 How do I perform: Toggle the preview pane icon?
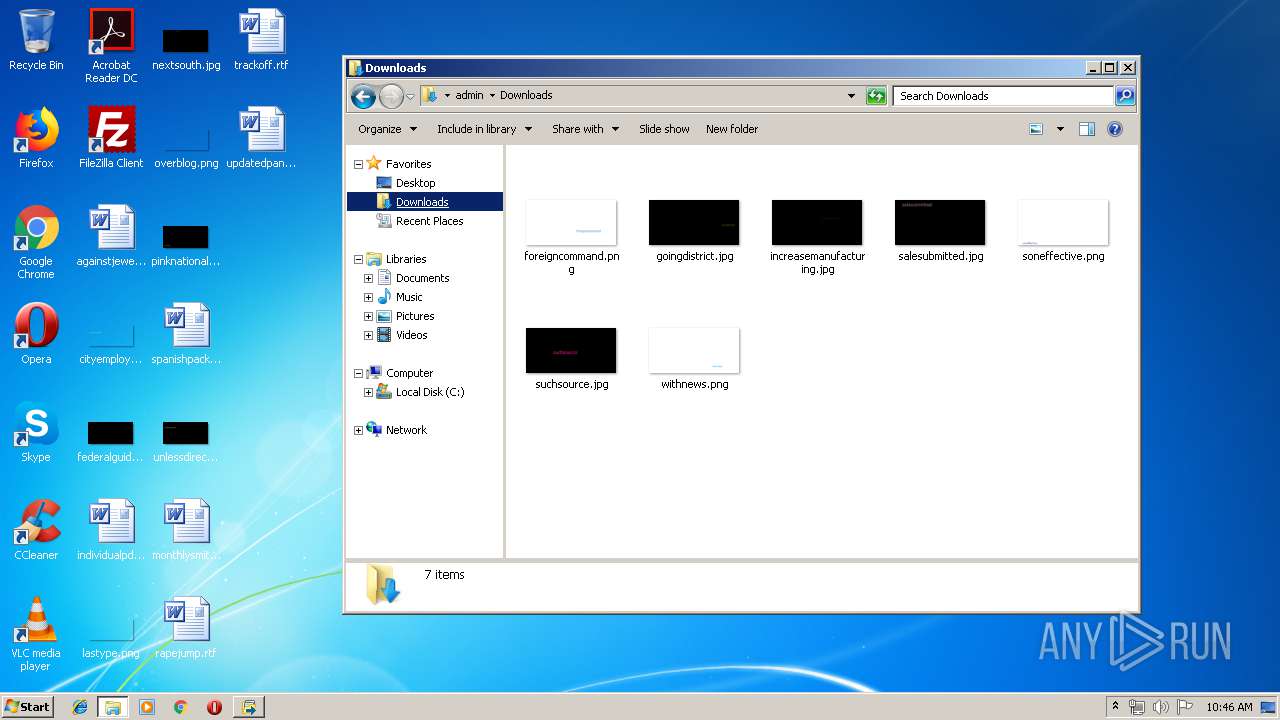[x=1087, y=129]
